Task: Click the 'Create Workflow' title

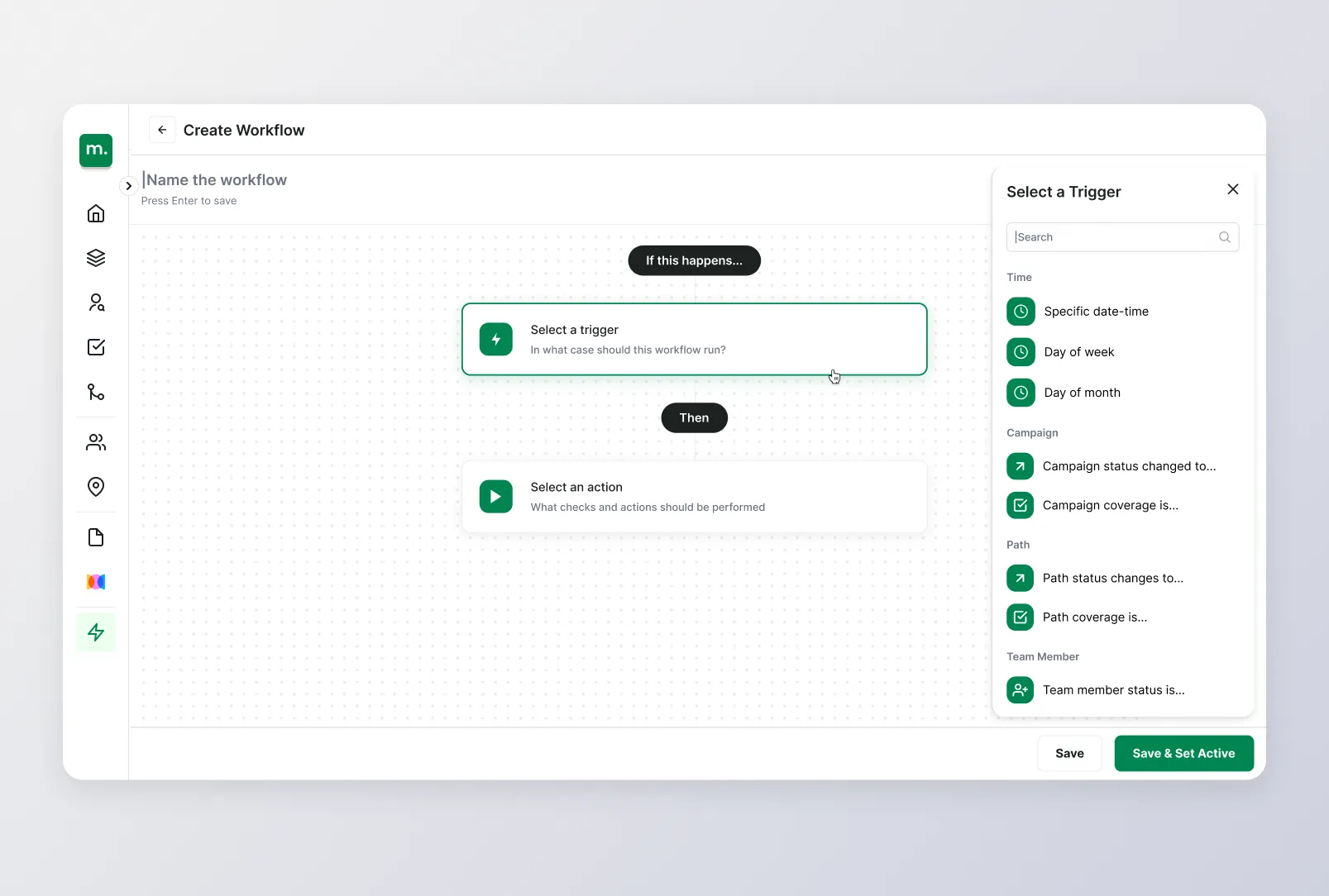Action: pyautogui.click(x=244, y=130)
